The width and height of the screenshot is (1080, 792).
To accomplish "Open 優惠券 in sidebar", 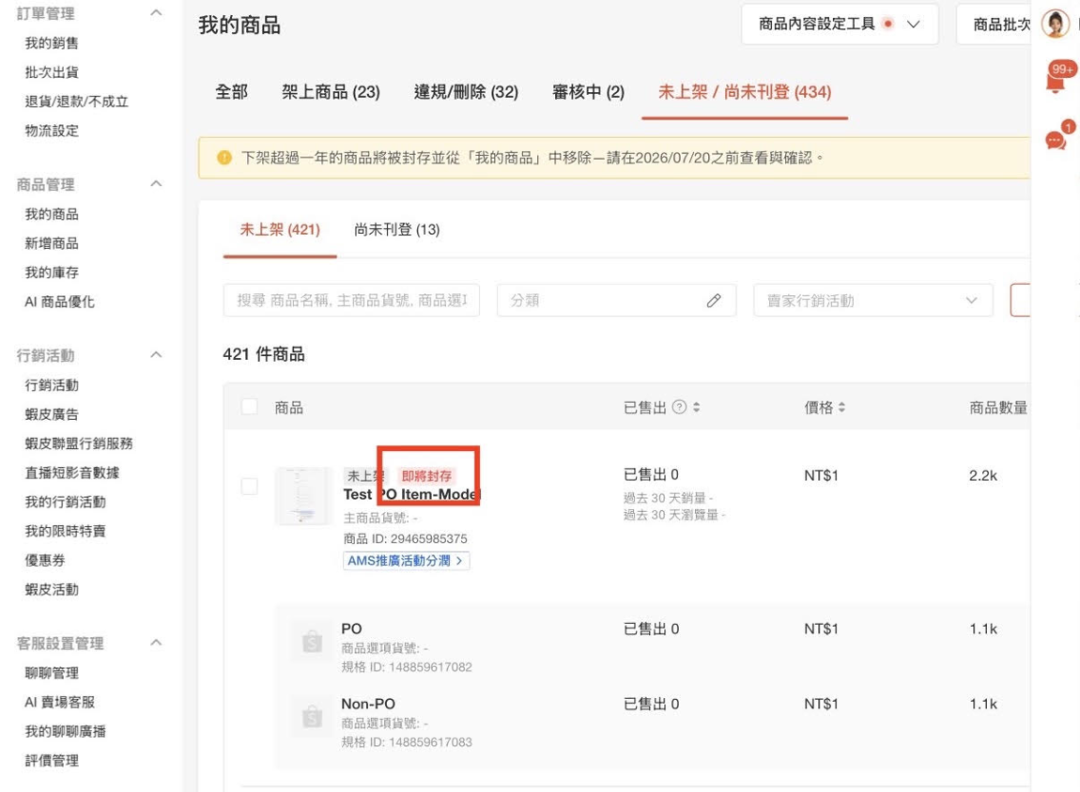I will coord(45,560).
